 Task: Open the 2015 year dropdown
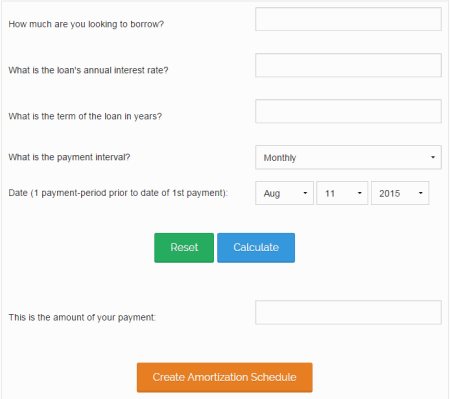[x=400, y=193]
